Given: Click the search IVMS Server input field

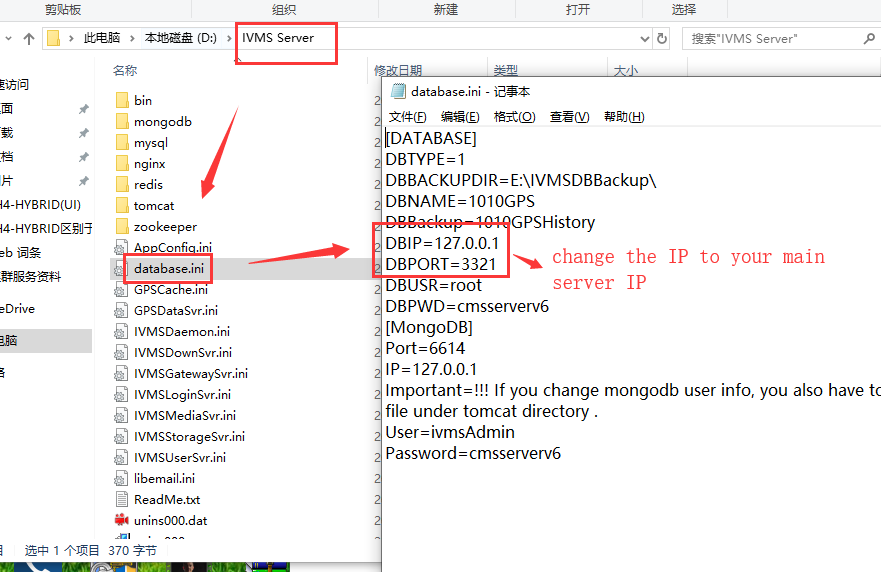Looking at the screenshot, I should coord(773,39).
